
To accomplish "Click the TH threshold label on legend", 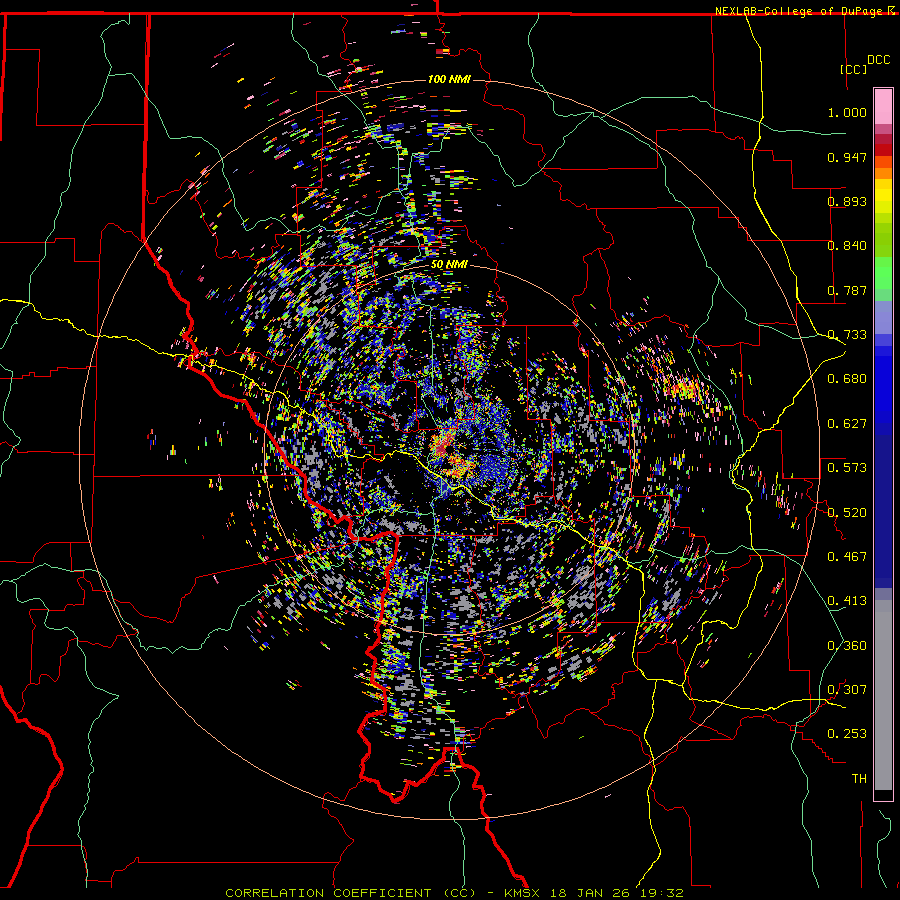I will 859,779.
